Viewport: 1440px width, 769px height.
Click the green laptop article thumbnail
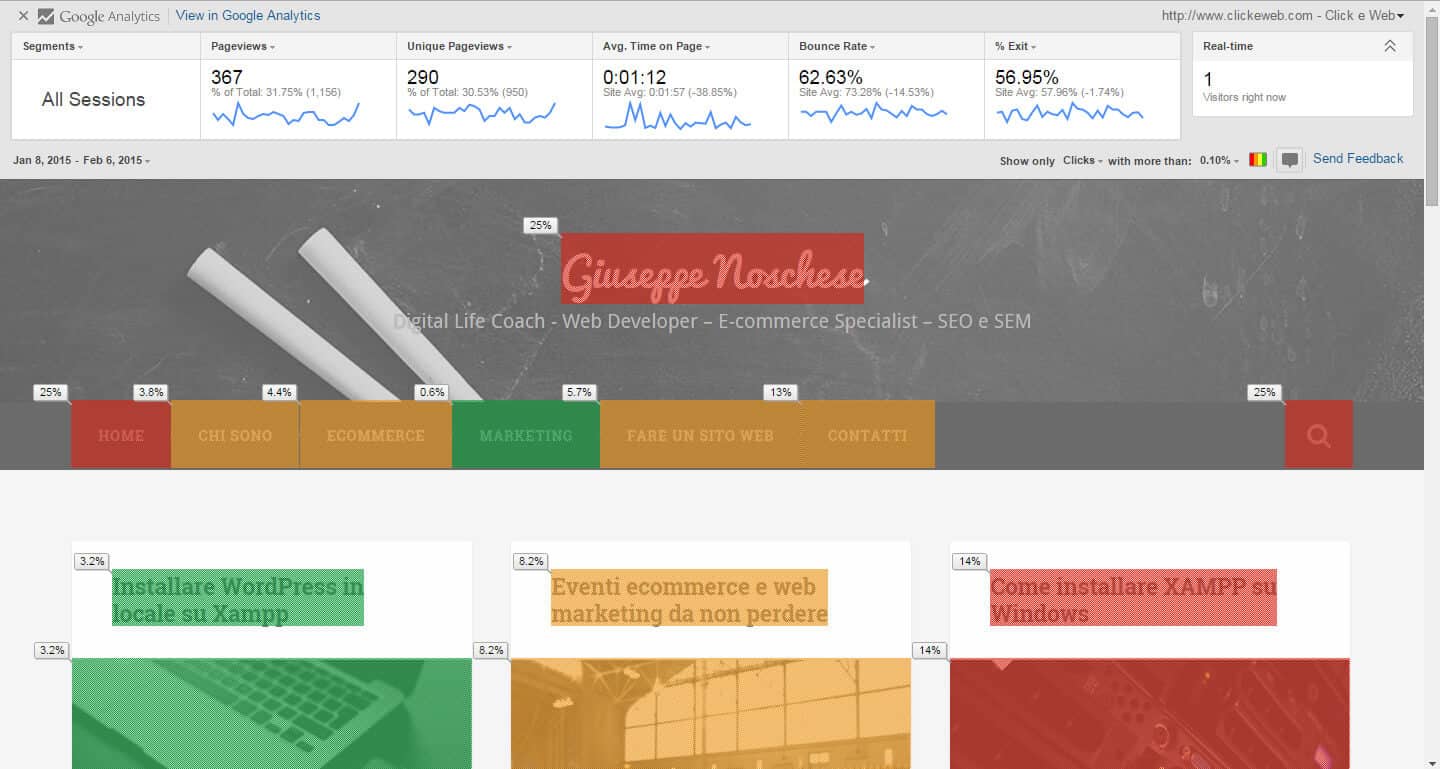tap(272, 714)
